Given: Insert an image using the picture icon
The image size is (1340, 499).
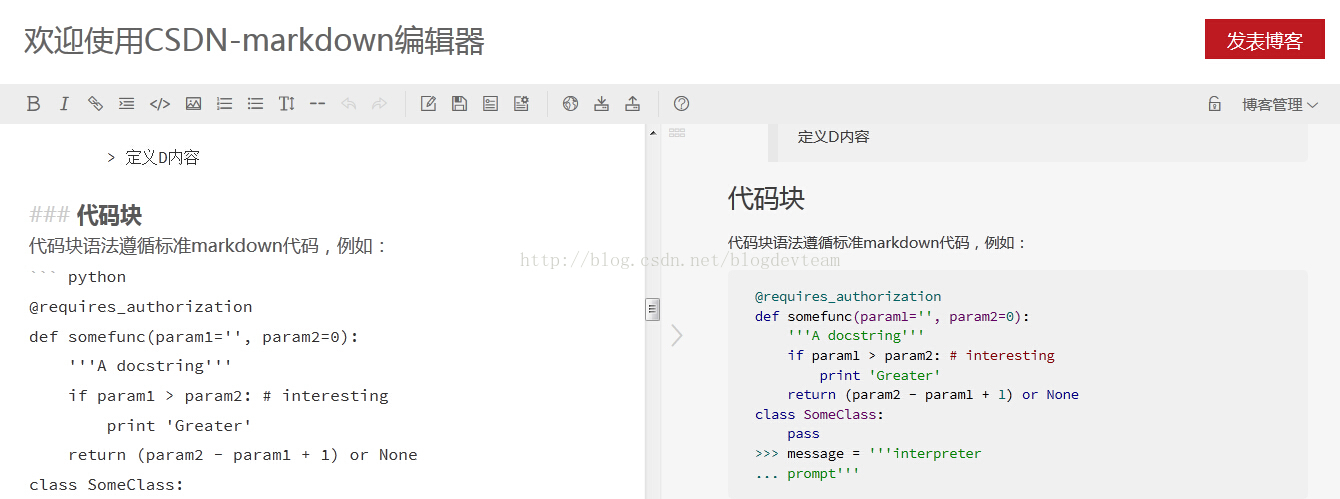Looking at the screenshot, I should pyautogui.click(x=194, y=104).
